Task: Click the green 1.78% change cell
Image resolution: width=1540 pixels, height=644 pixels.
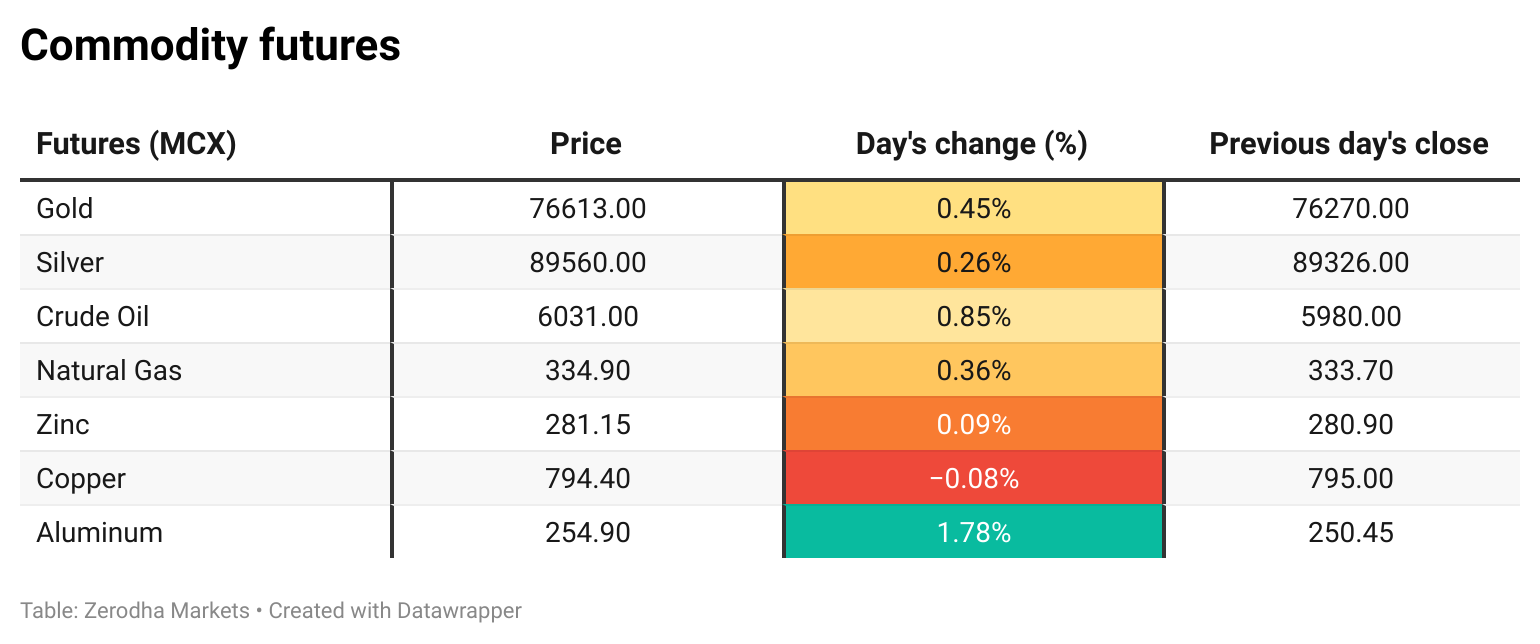Action: [x=973, y=533]
